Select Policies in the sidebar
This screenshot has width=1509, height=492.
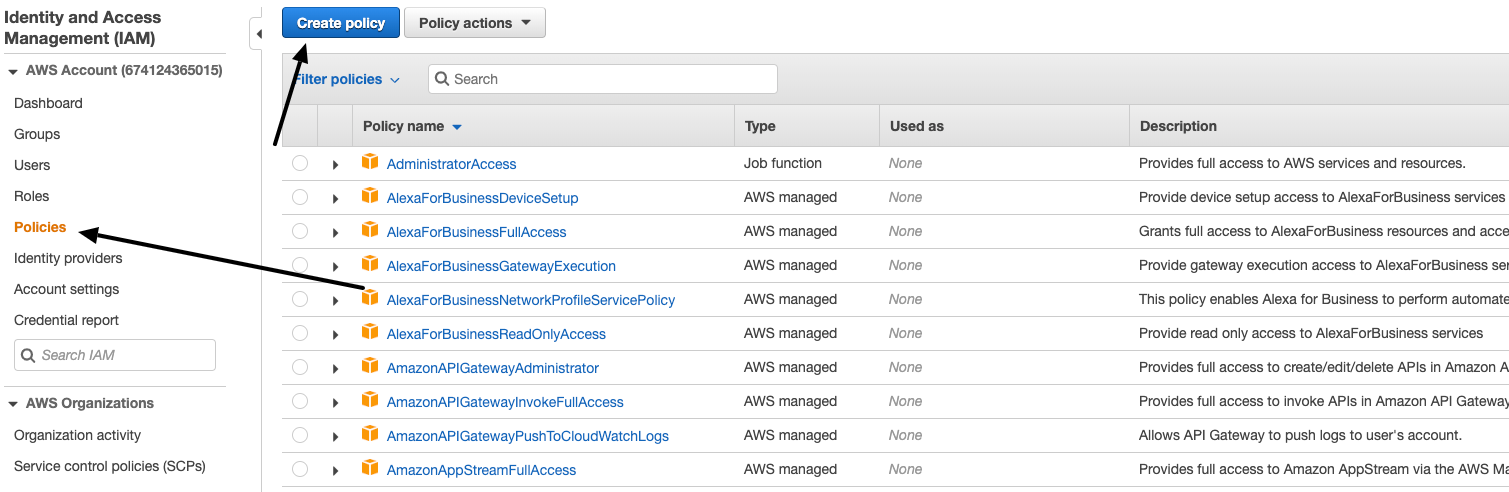(40, 227)
